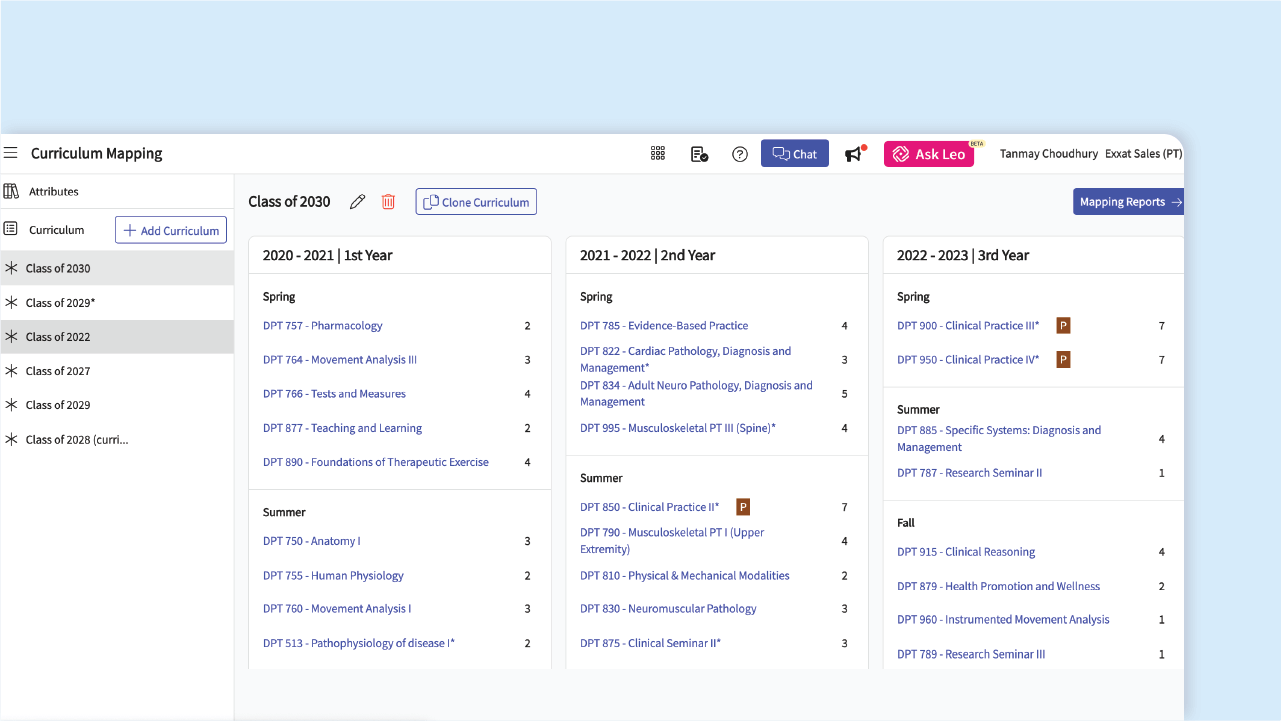The image size is (1281, 721).
Task: Select Class of 2027 in sidebar
Action: [117, 370]
